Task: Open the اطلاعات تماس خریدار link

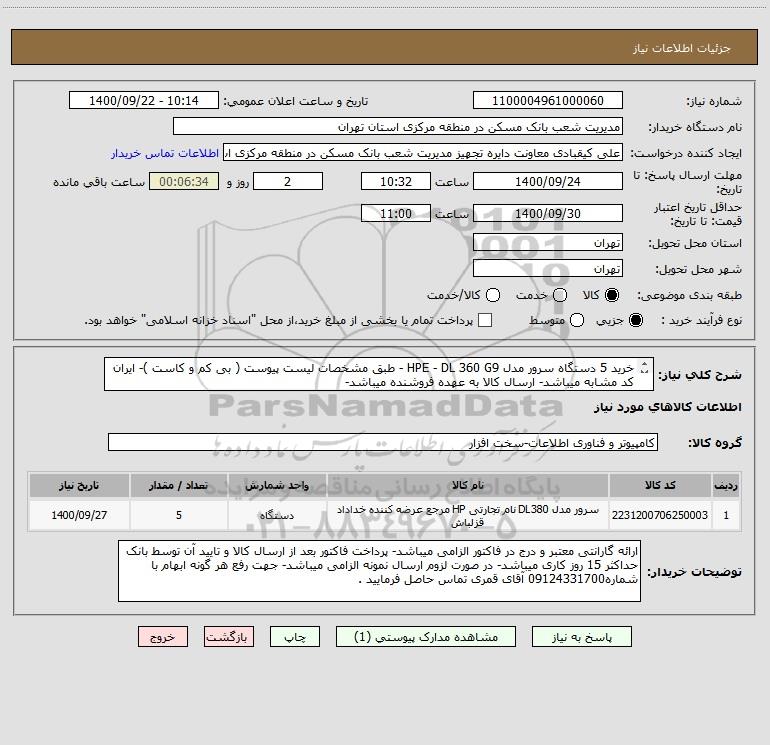Action: pyautogui.click(x=165, y=153)
